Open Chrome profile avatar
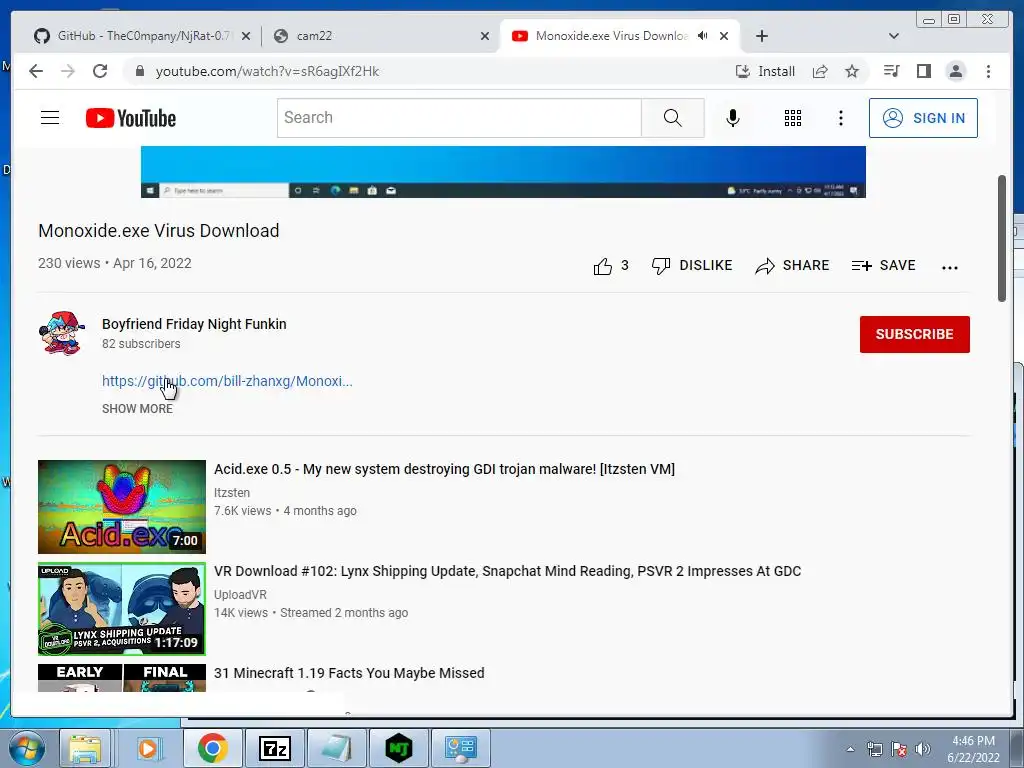This screenshot has height=768, width=1024. click(x=955, y=71)
